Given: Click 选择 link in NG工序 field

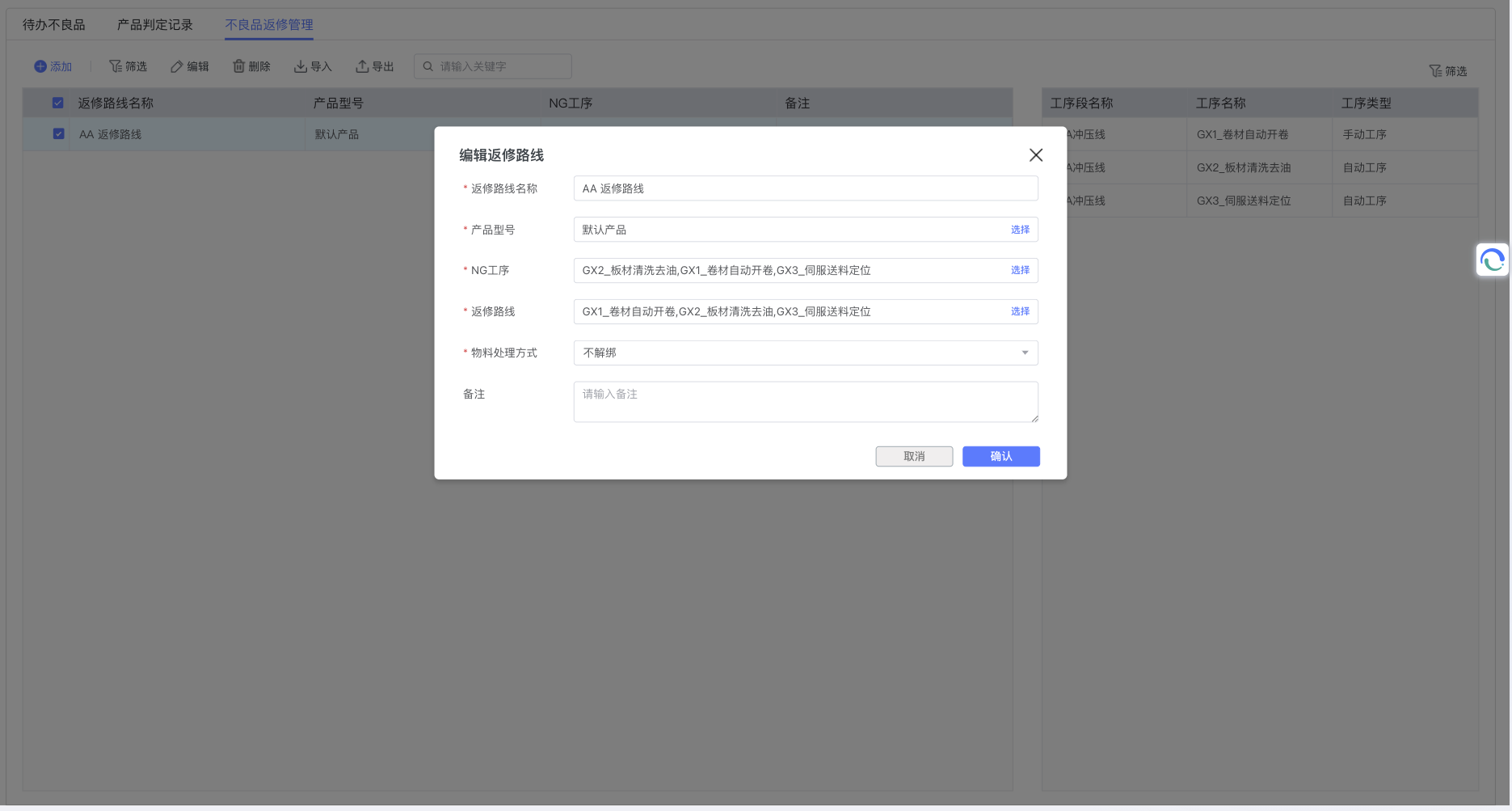Looking at the screenshot, I should (1020, 270).
